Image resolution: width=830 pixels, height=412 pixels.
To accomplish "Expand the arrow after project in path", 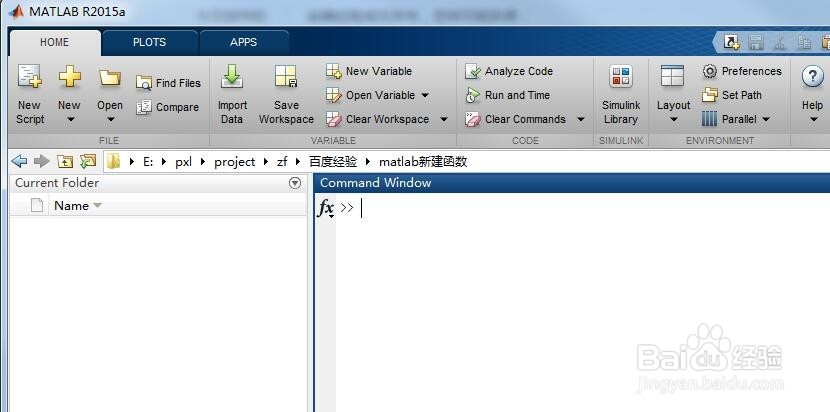I will [x=266, y=162].
